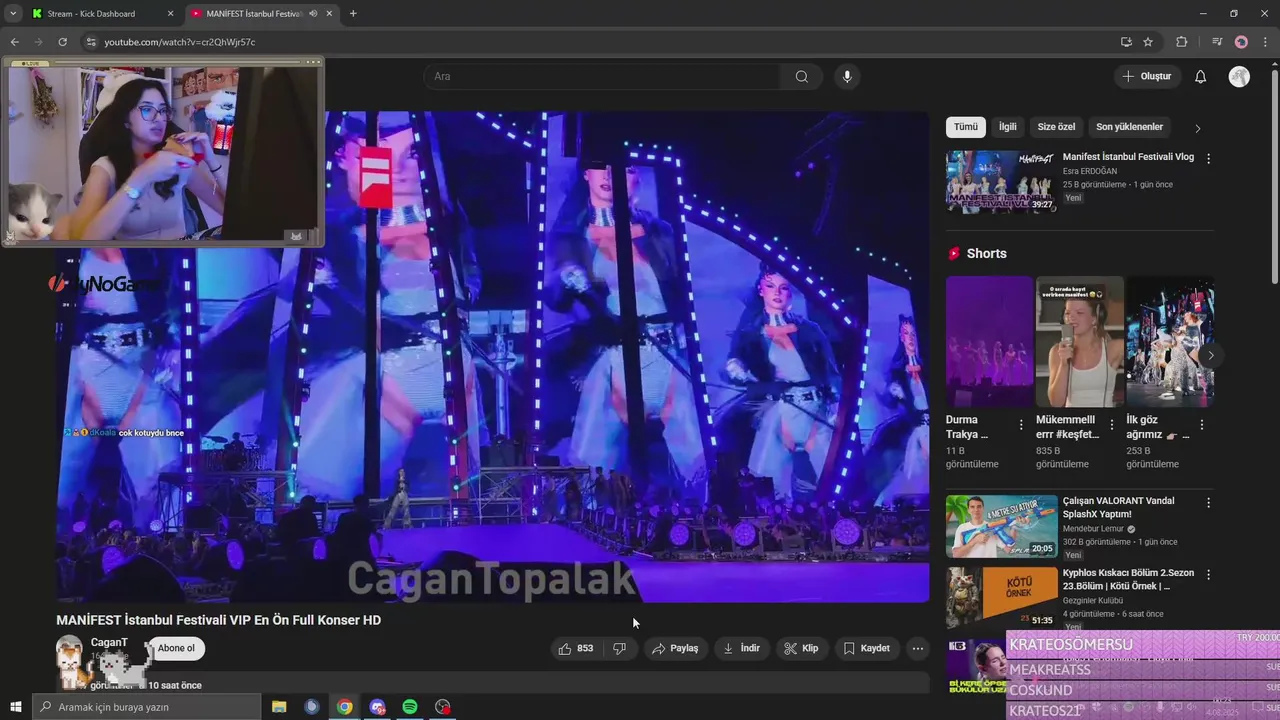1280x720 pixels.
Task: Mute tab via speaker icon on YouTube tab
Action: tap(313, 14)
